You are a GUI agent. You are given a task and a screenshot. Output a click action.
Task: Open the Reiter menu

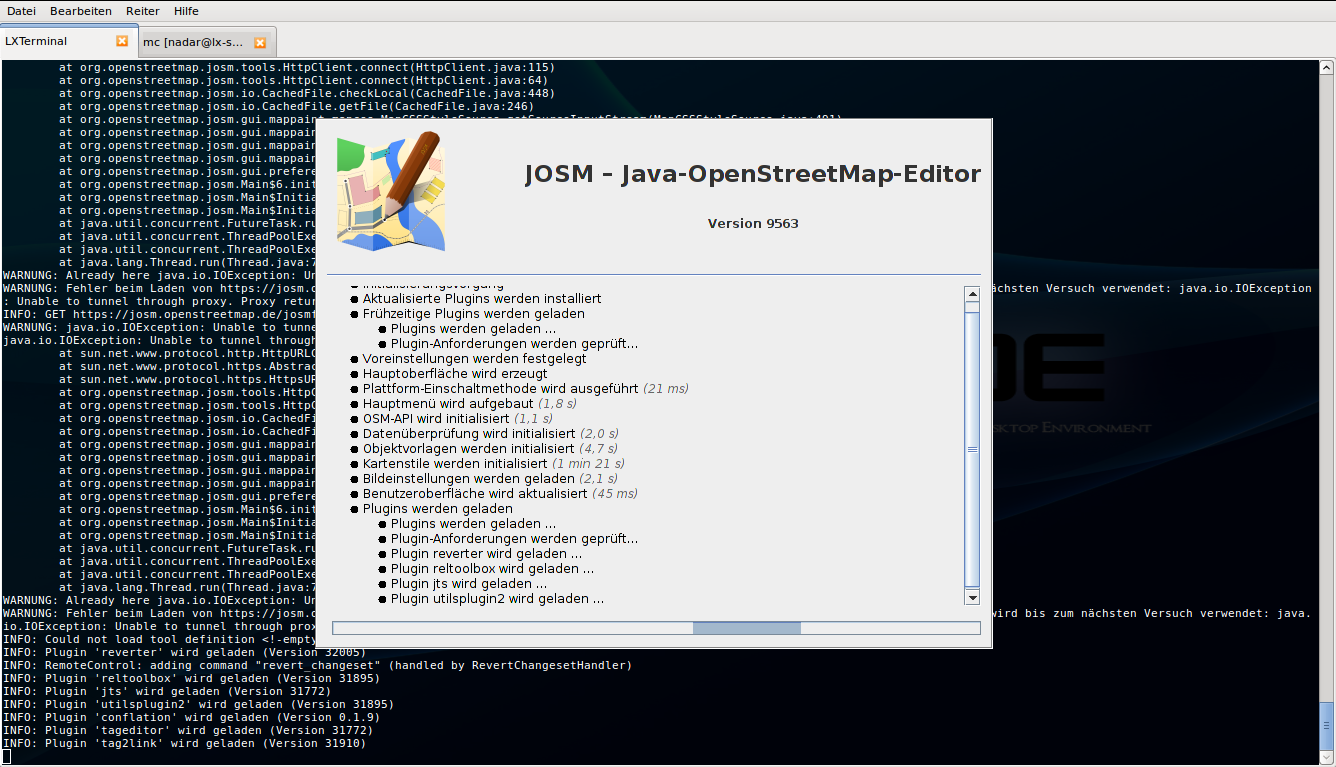click(x=142, y=11)
